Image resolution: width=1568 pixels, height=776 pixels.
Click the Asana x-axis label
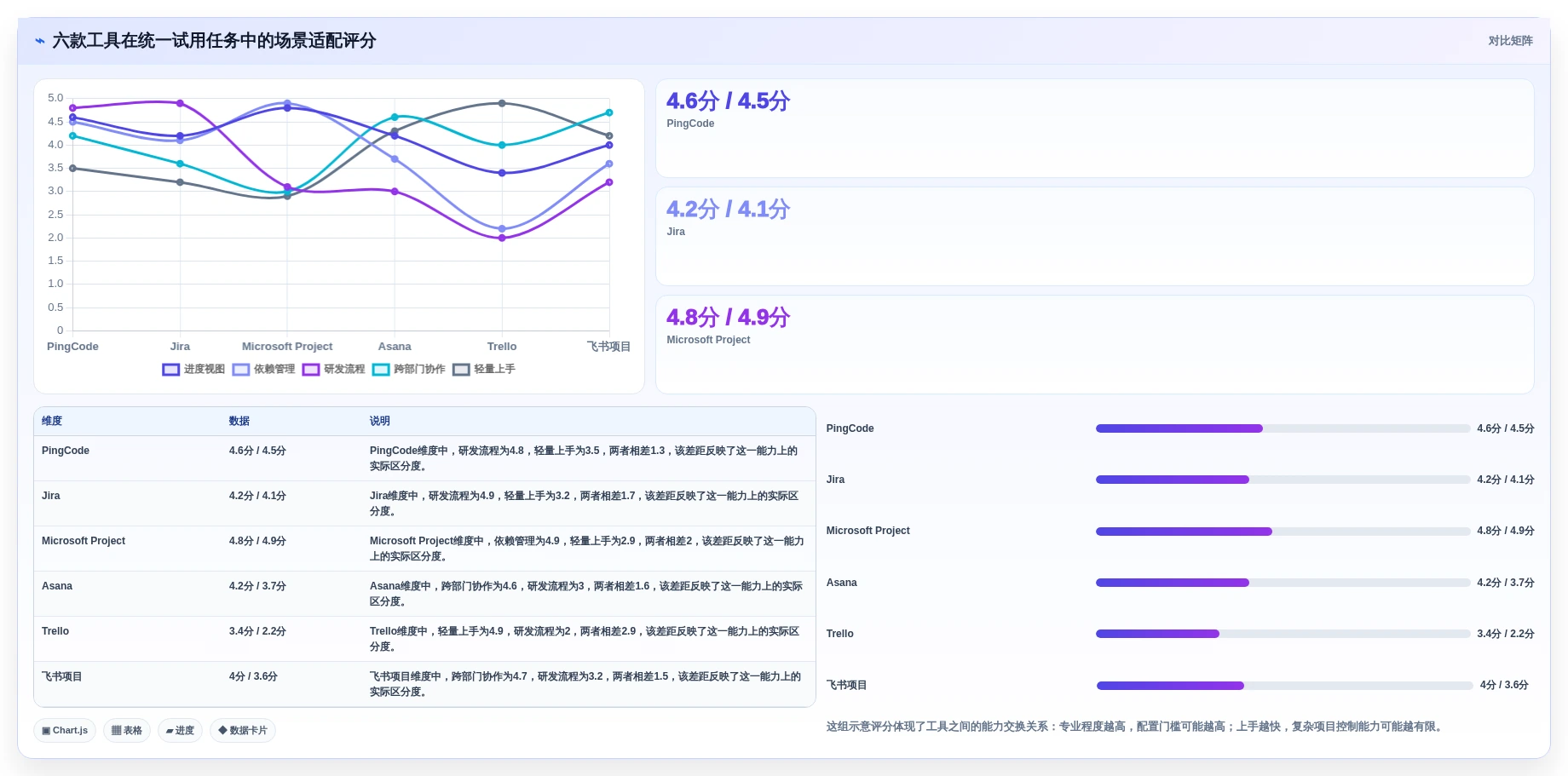[x=395, y=347]
